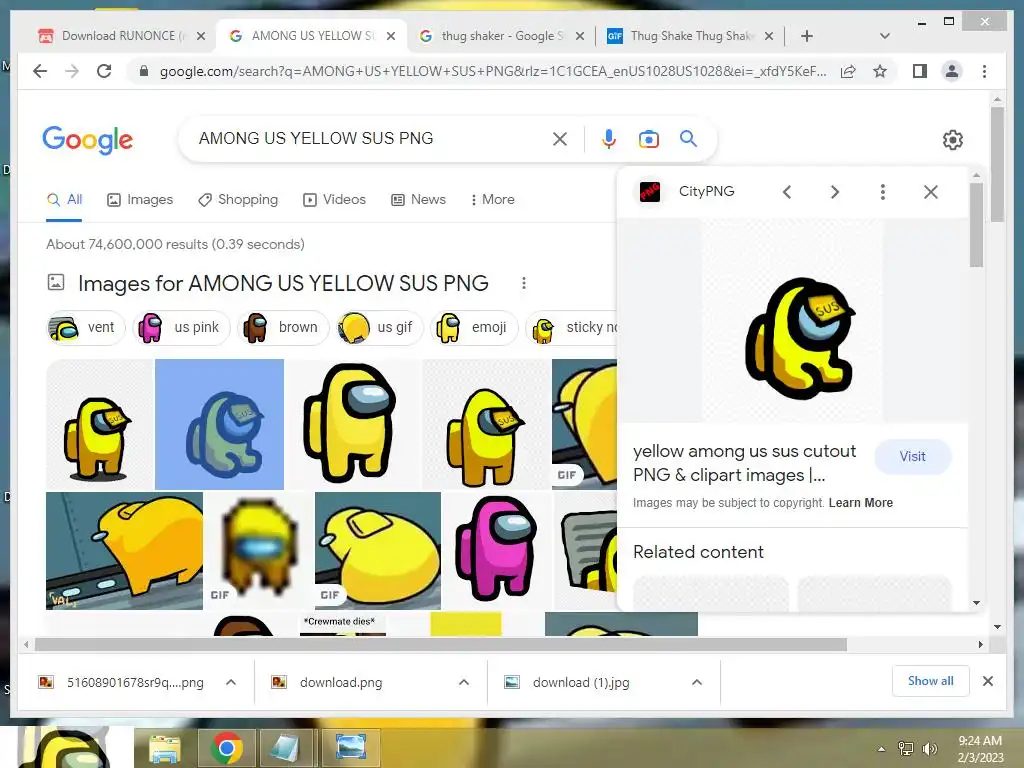1024x768 pixels.
Task: Show previous image in preview panel
Action: (x=787, y=192)
